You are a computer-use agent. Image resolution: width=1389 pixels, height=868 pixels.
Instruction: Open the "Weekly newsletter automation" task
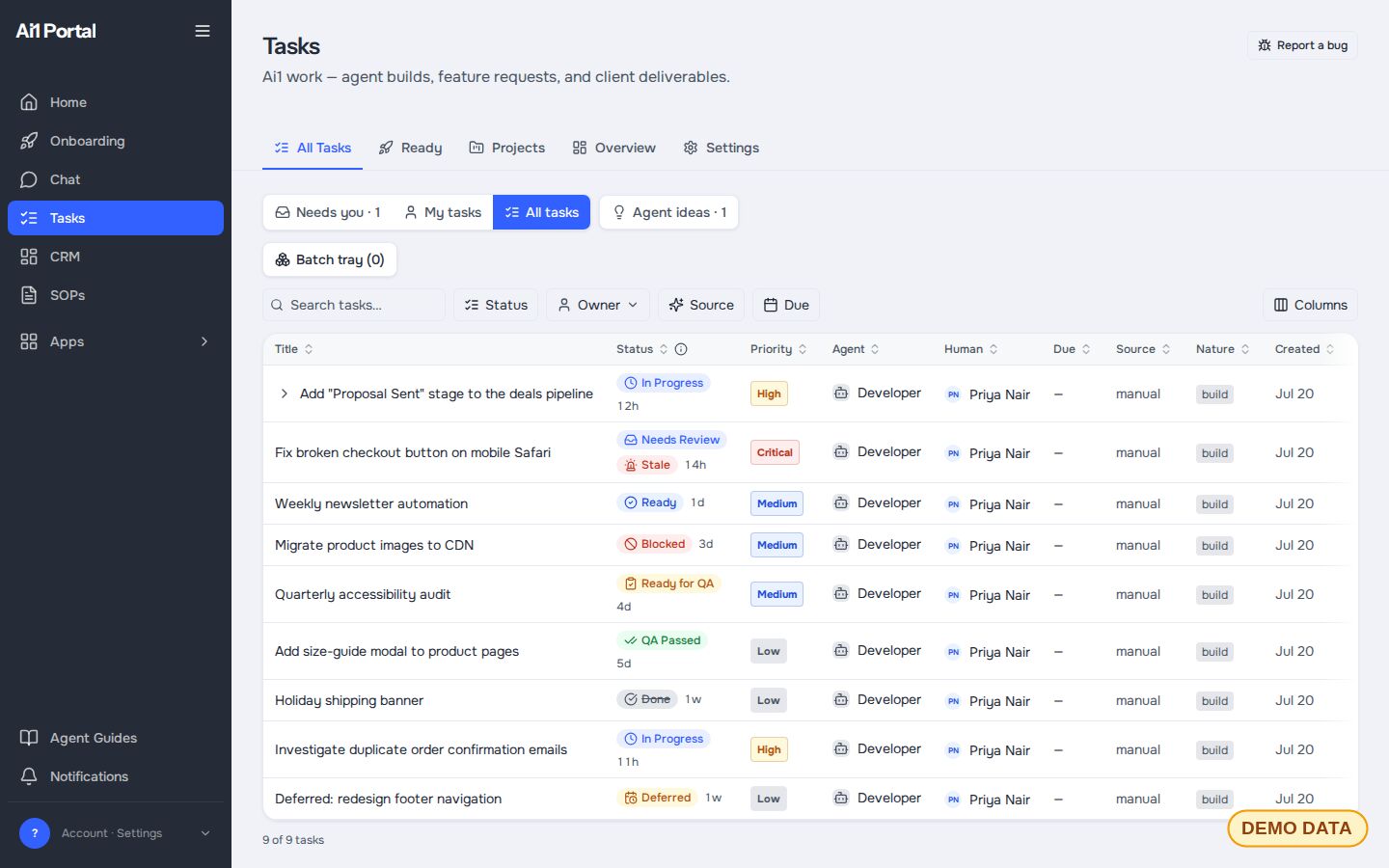(371, 503)
